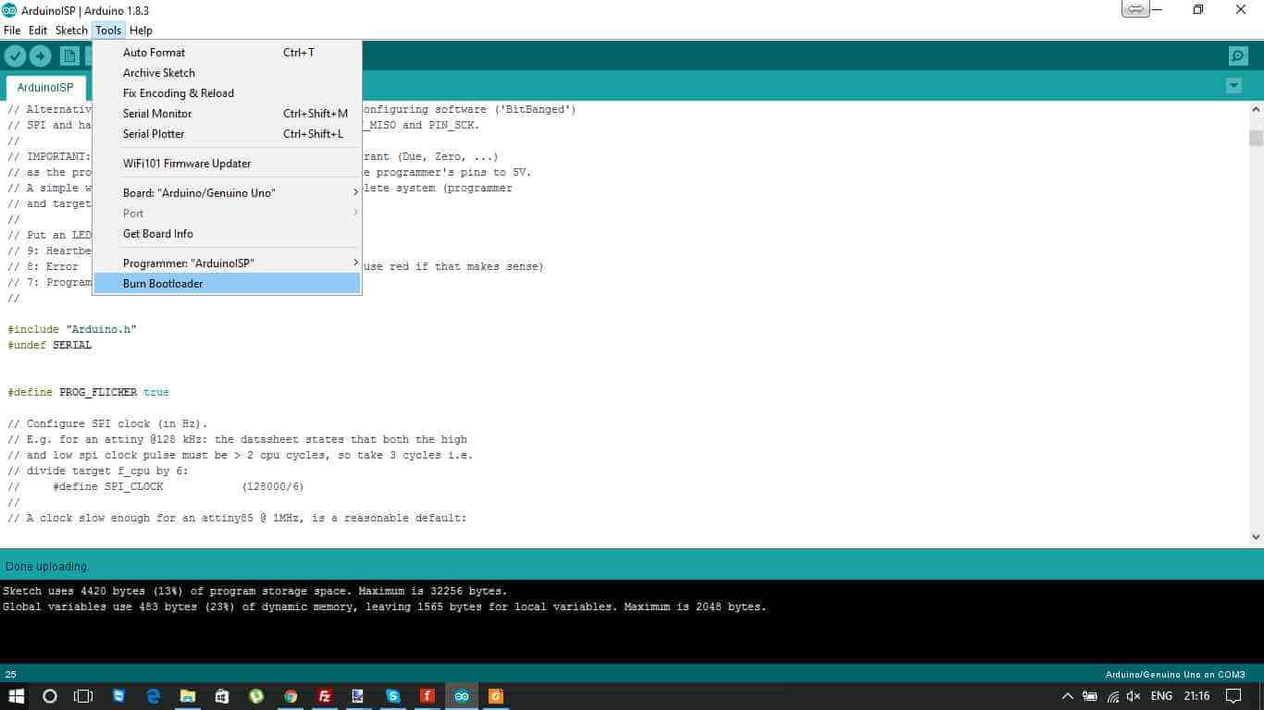Image resolution: width=1264 pixels, height=710 pixels.
Task: Choose Fix Encoding & Reload
Action: (x=227, y=93)
